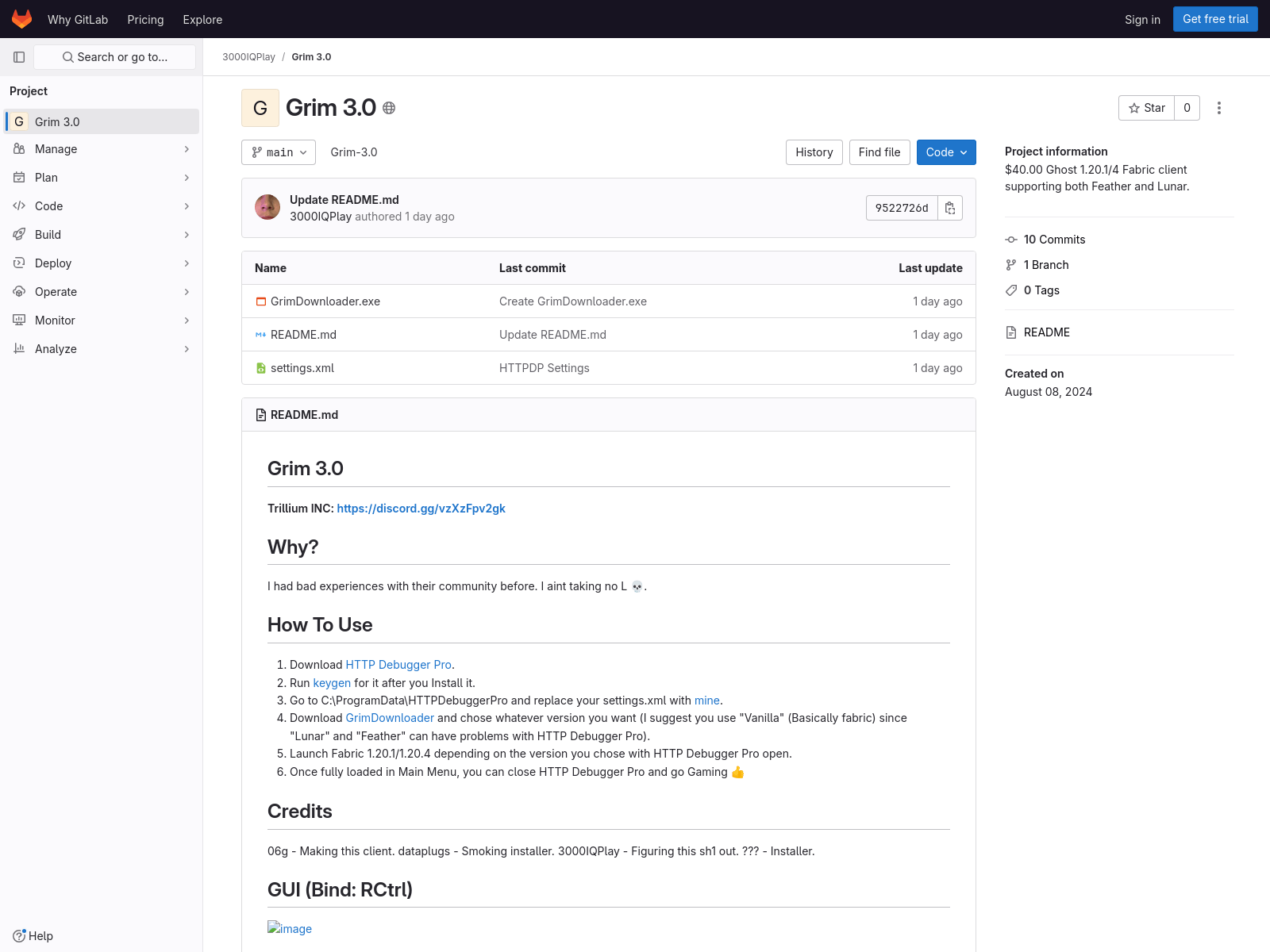This screenshot has width=1270, height=952.
Task: Expand the Analyze section chevron
Action: pyautogui.click(x=187, y=349)
